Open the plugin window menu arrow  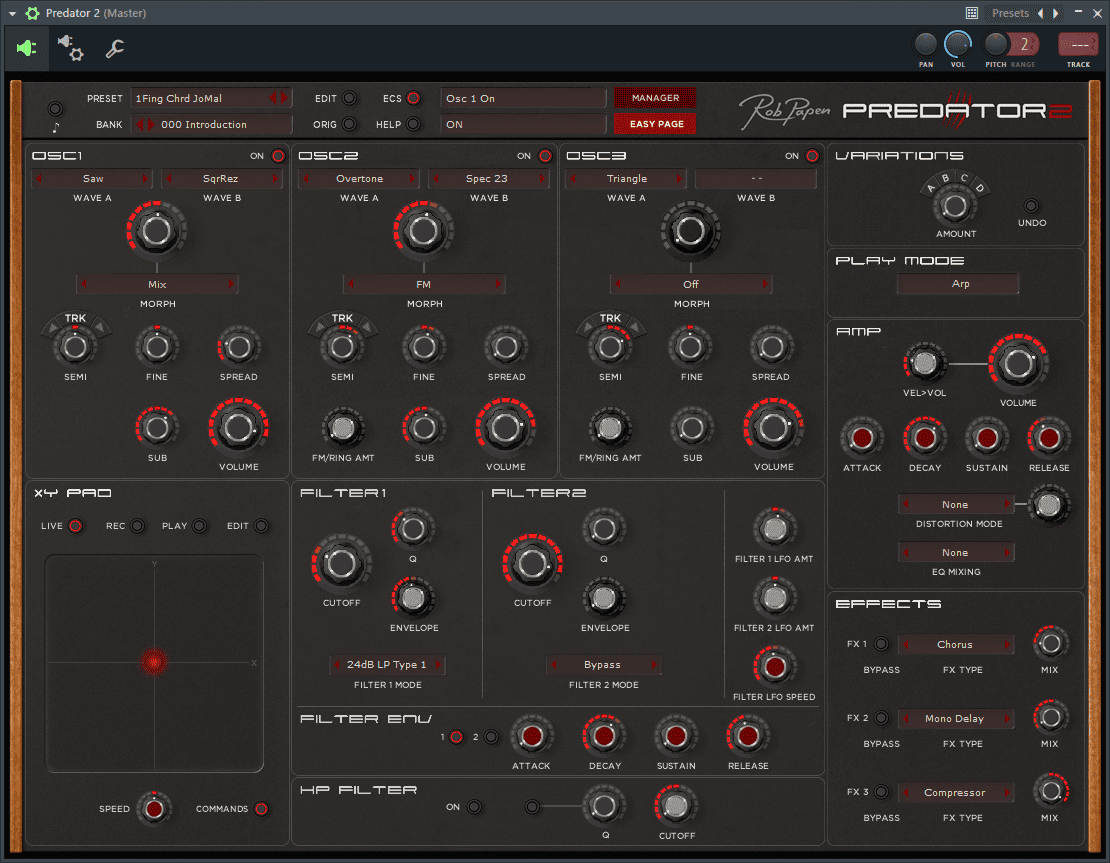pos(12,13)
